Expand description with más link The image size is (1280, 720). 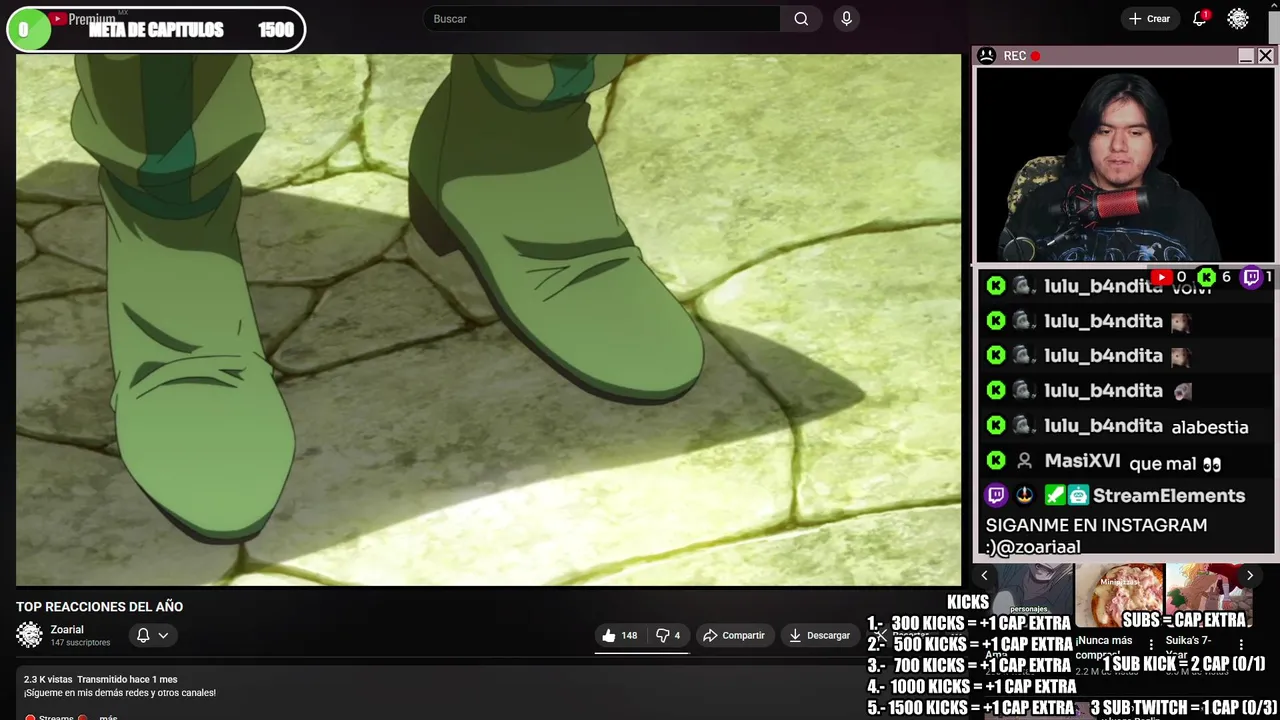coord(108,717)
